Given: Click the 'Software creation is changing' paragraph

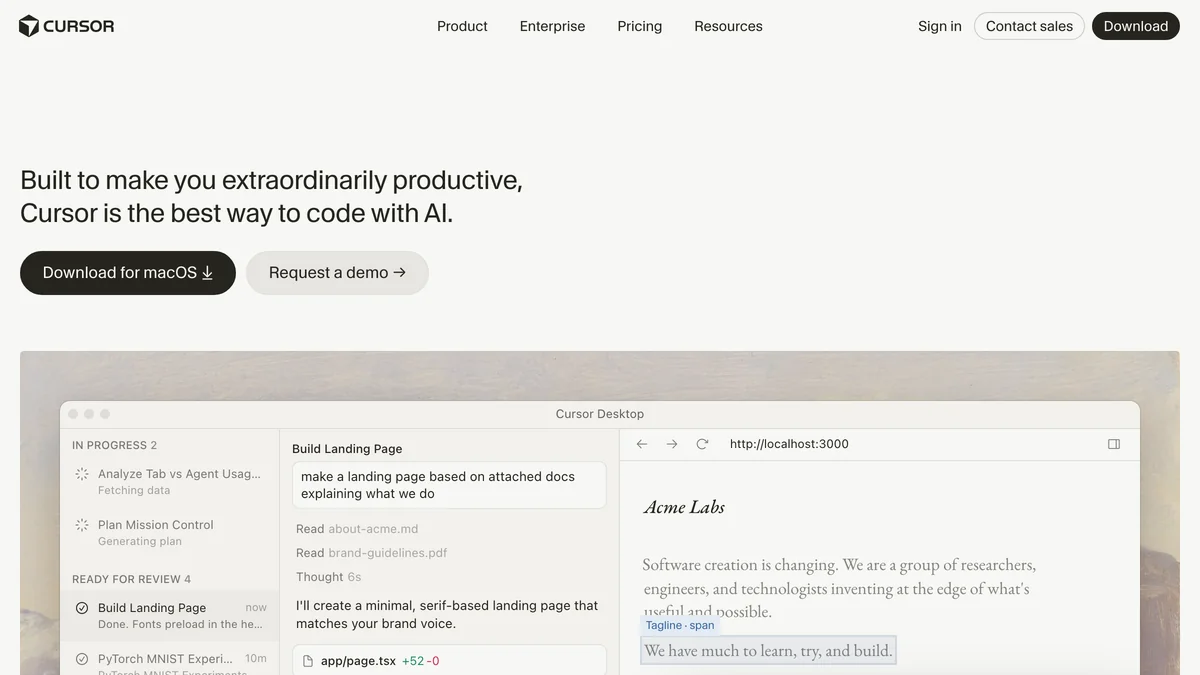Looking at the screenshot, I should coord(838,588).
